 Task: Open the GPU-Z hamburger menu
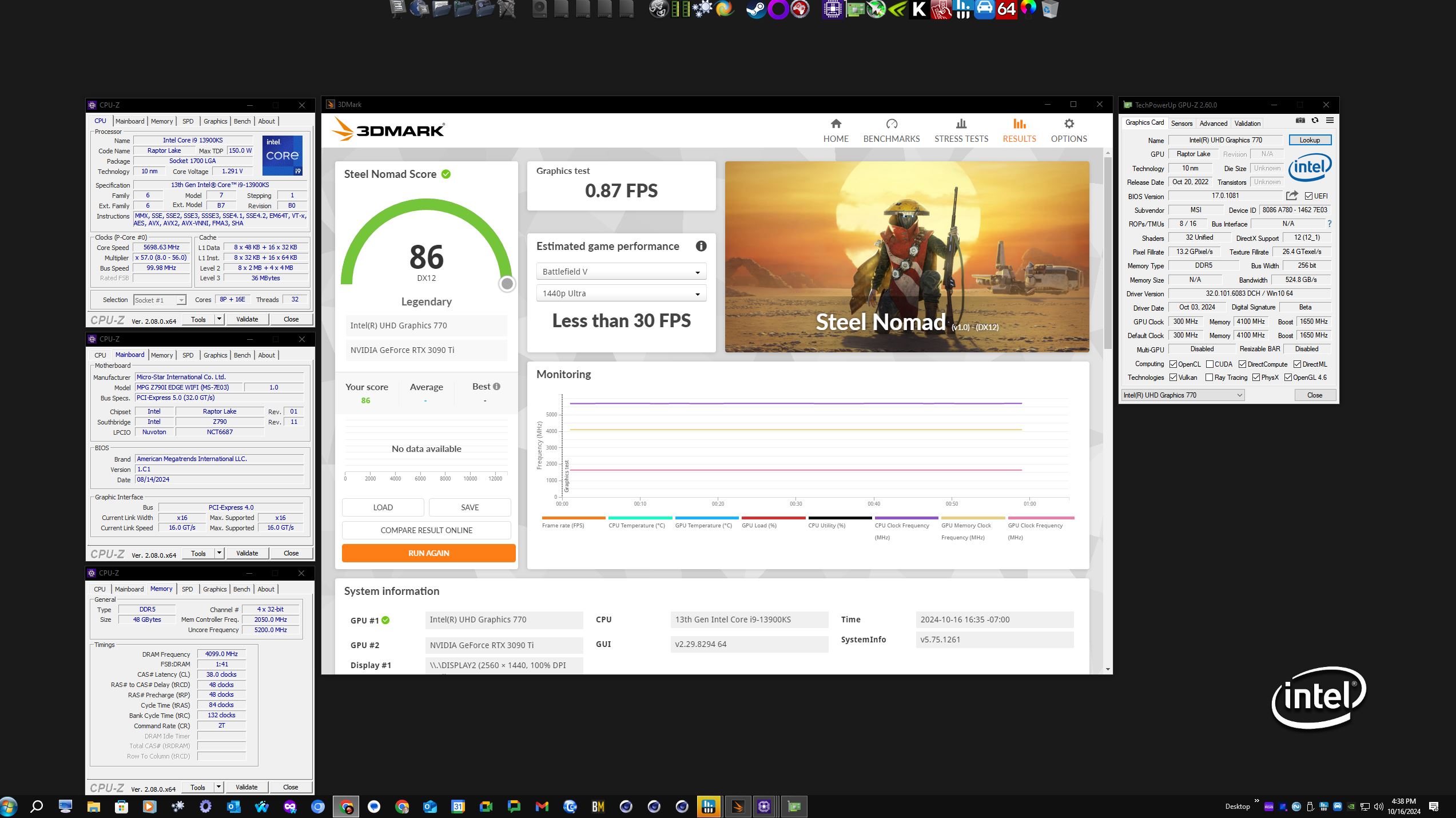click(1330, 121)
